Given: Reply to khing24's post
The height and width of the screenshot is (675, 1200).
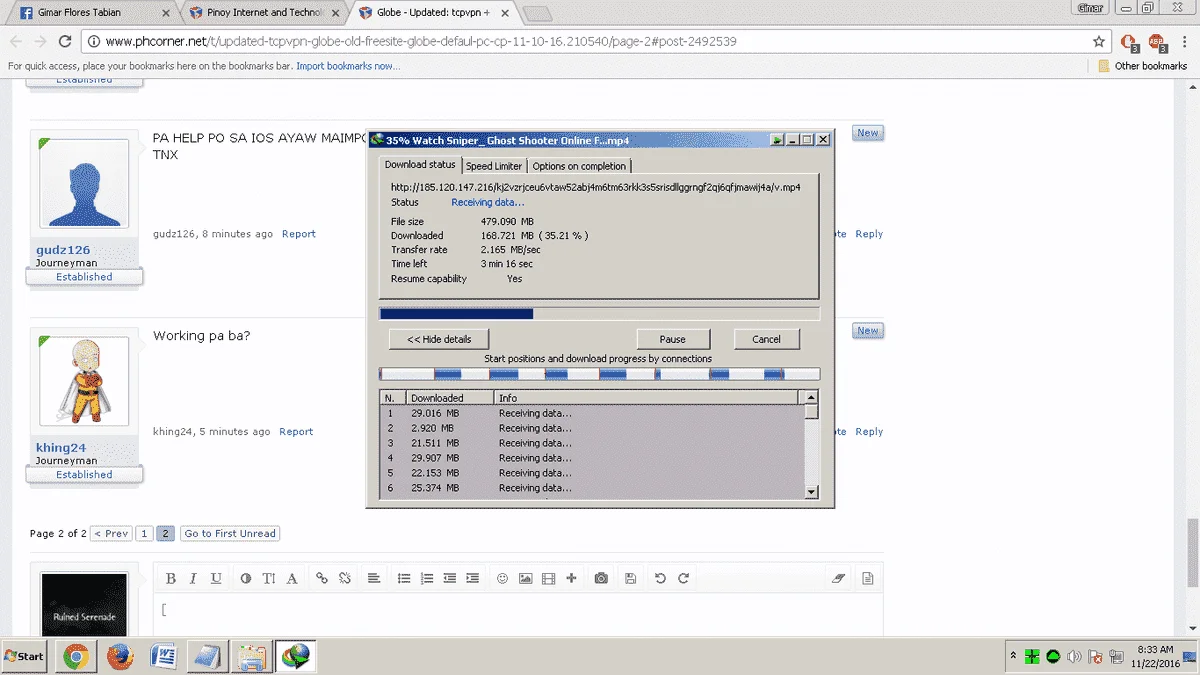Looking at the screenshot, I should point(869,432).
